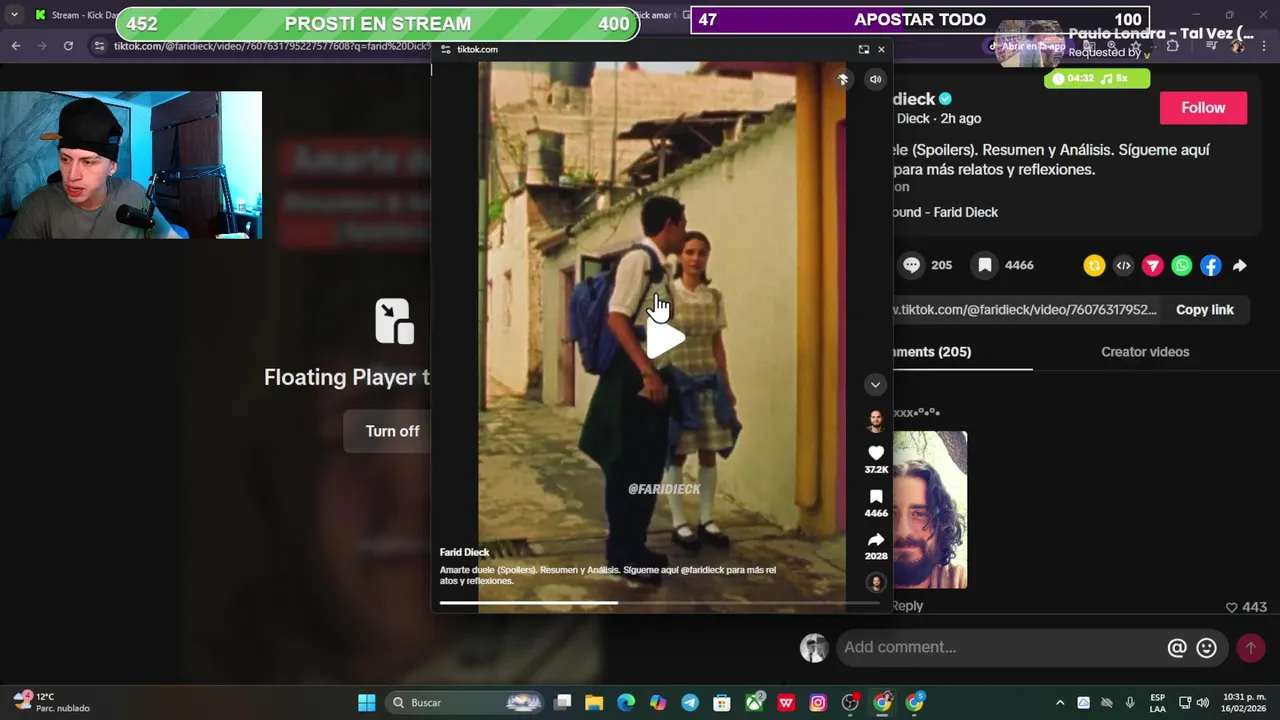This screenshot has width=1280, height=720.
Task: View site information icon in address bar
Action: pyautogui.click(x=99, y=46)
